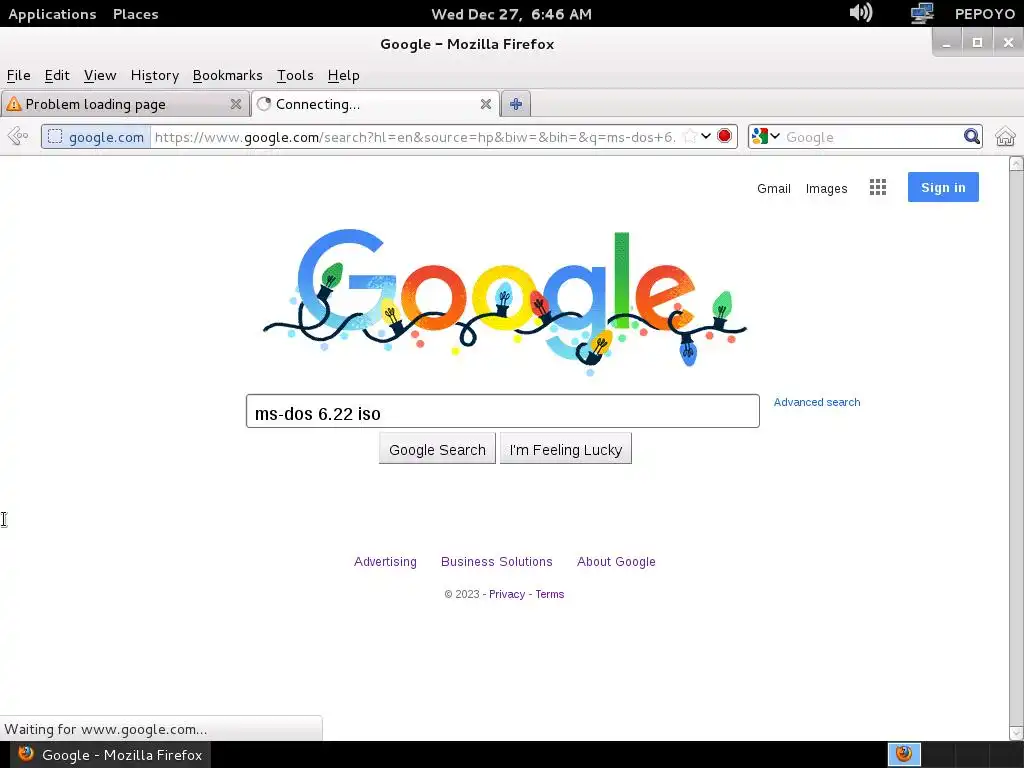Open the Images link

click(x=826, y=189)
